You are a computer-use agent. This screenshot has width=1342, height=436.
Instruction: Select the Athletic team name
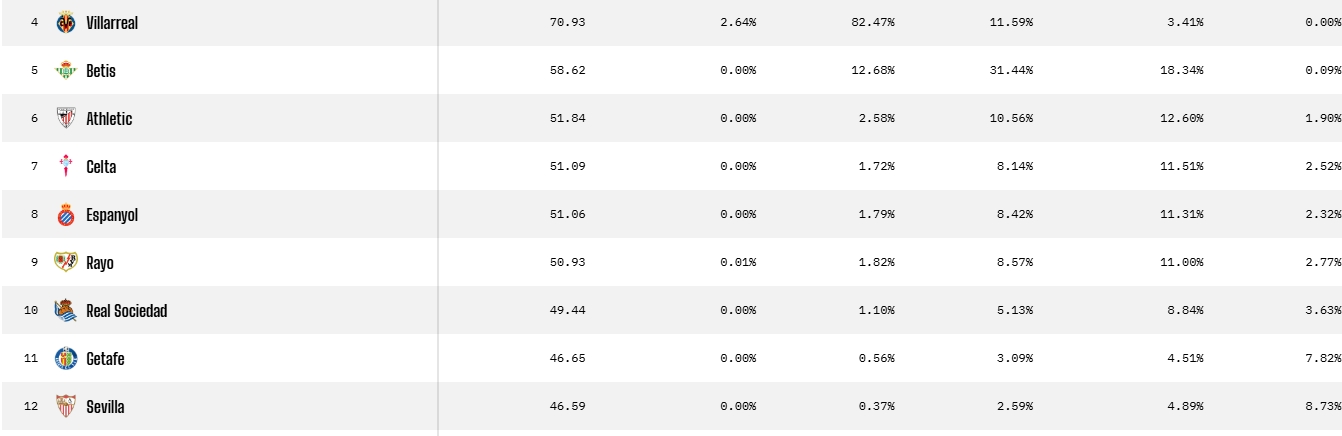(109, 119)
